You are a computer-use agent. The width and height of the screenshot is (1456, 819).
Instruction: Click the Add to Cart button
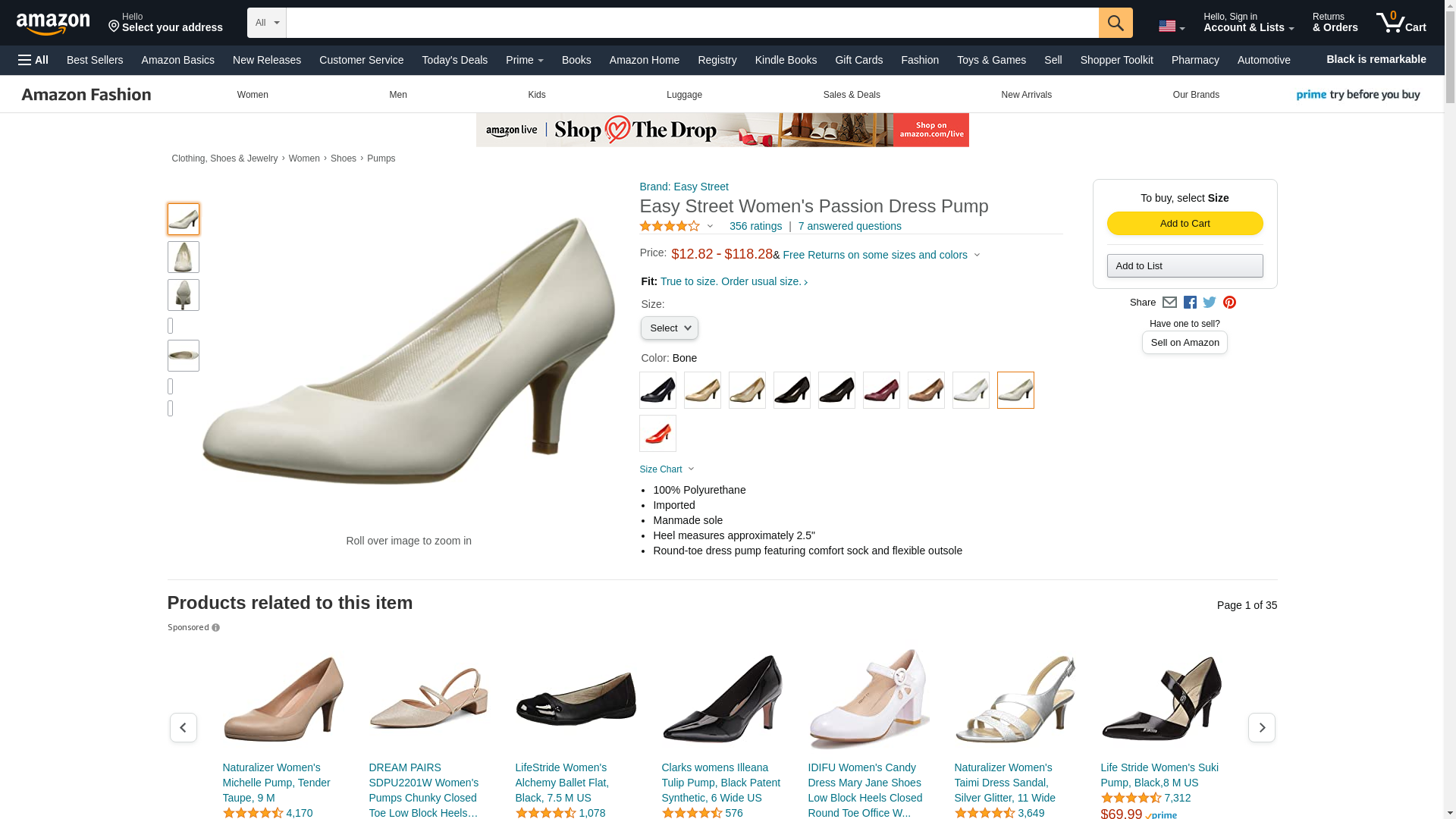[1185, 224]
